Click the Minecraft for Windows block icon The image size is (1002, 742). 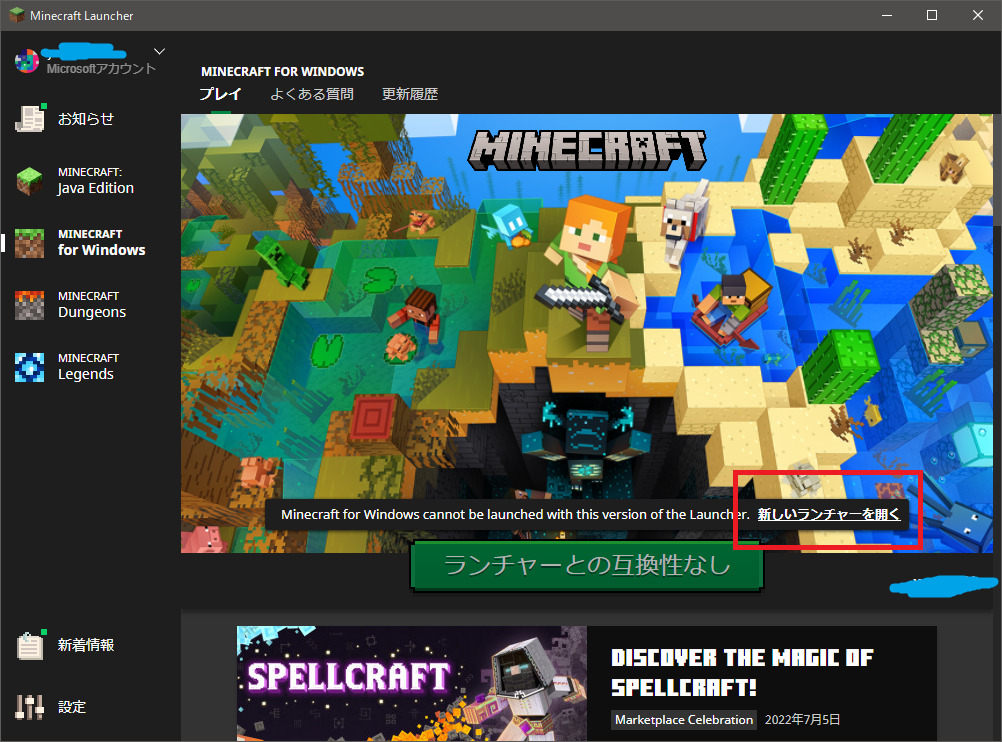pos(30,243)
